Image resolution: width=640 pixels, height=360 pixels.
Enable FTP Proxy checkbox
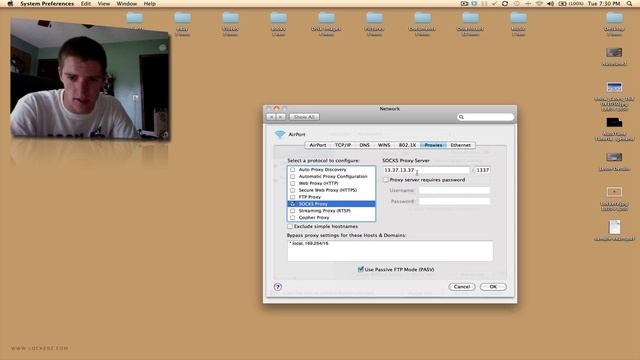click(x=292, y=197)
